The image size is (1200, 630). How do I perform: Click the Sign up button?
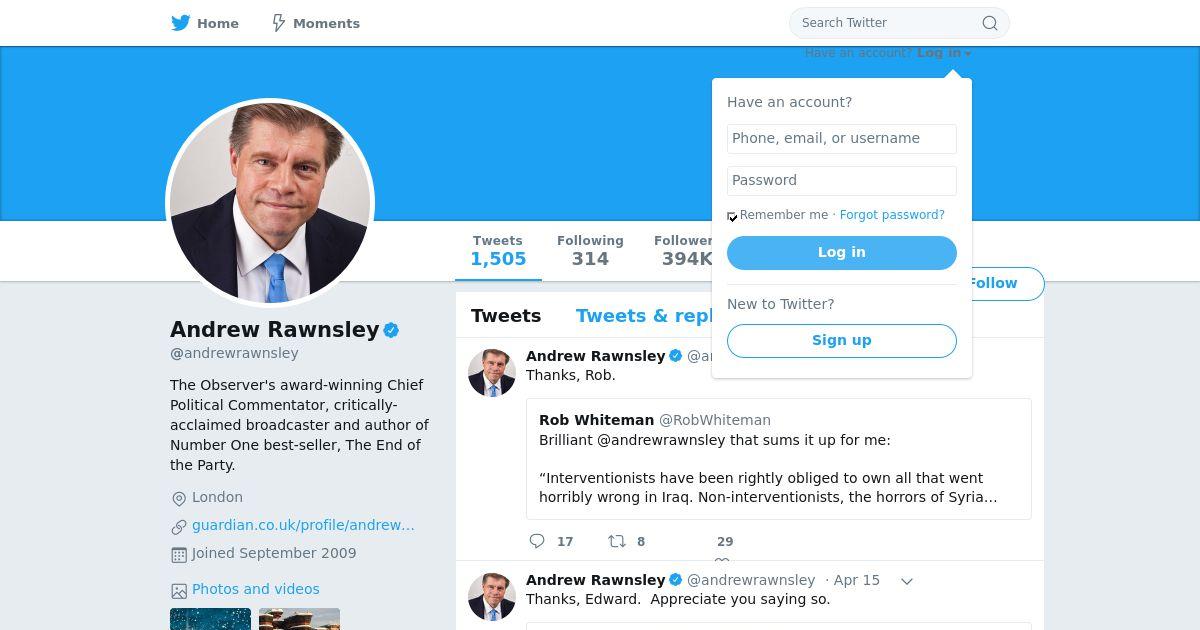click(842, 341)
